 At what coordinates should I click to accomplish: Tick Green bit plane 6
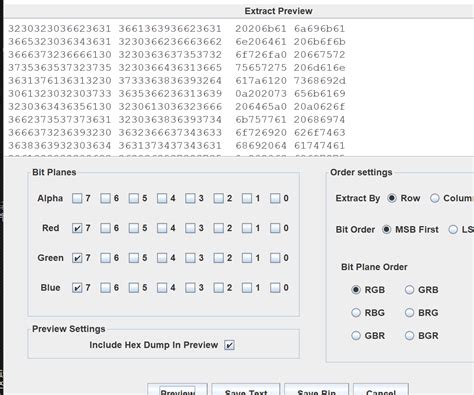click(105, 258)
